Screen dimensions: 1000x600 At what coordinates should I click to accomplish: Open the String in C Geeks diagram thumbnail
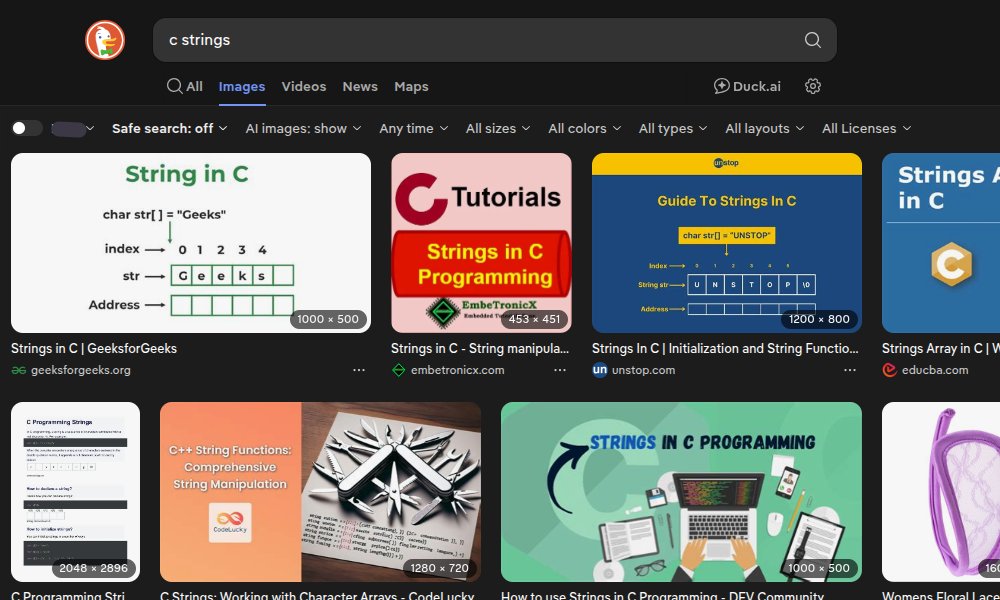point(191,243)
